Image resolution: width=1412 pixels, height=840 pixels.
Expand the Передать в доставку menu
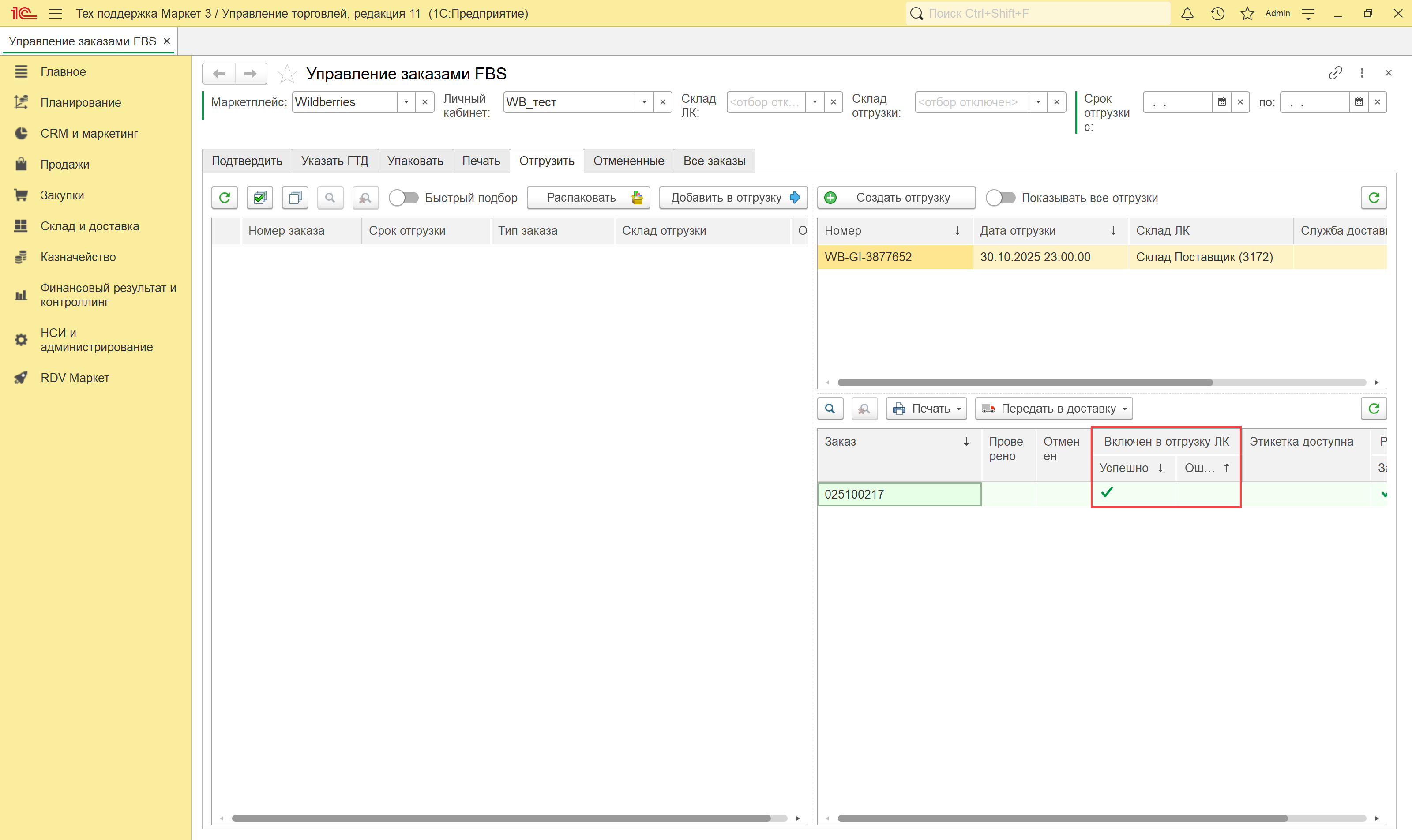1053,409
